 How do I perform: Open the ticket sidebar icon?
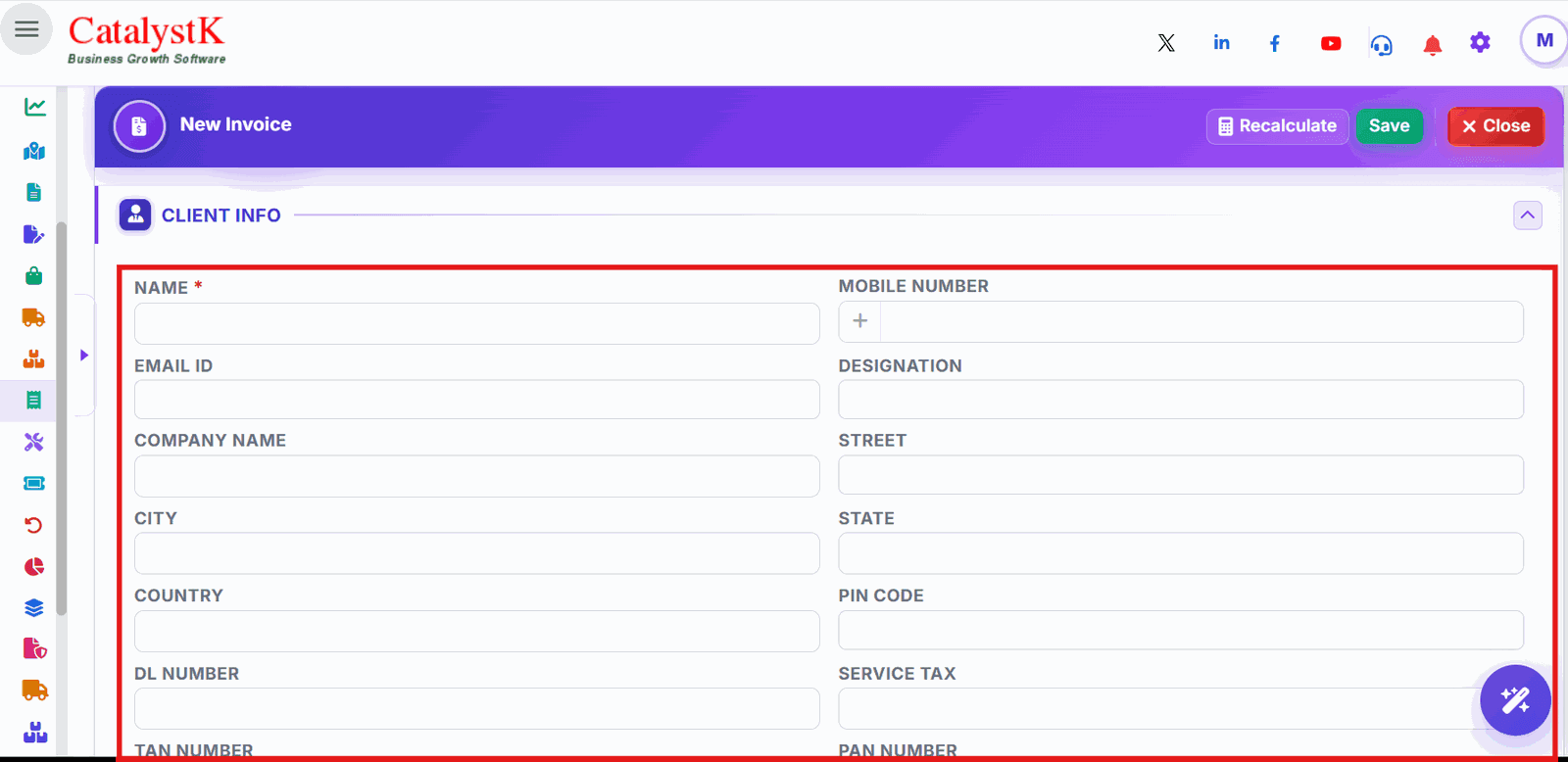point(34,483)
